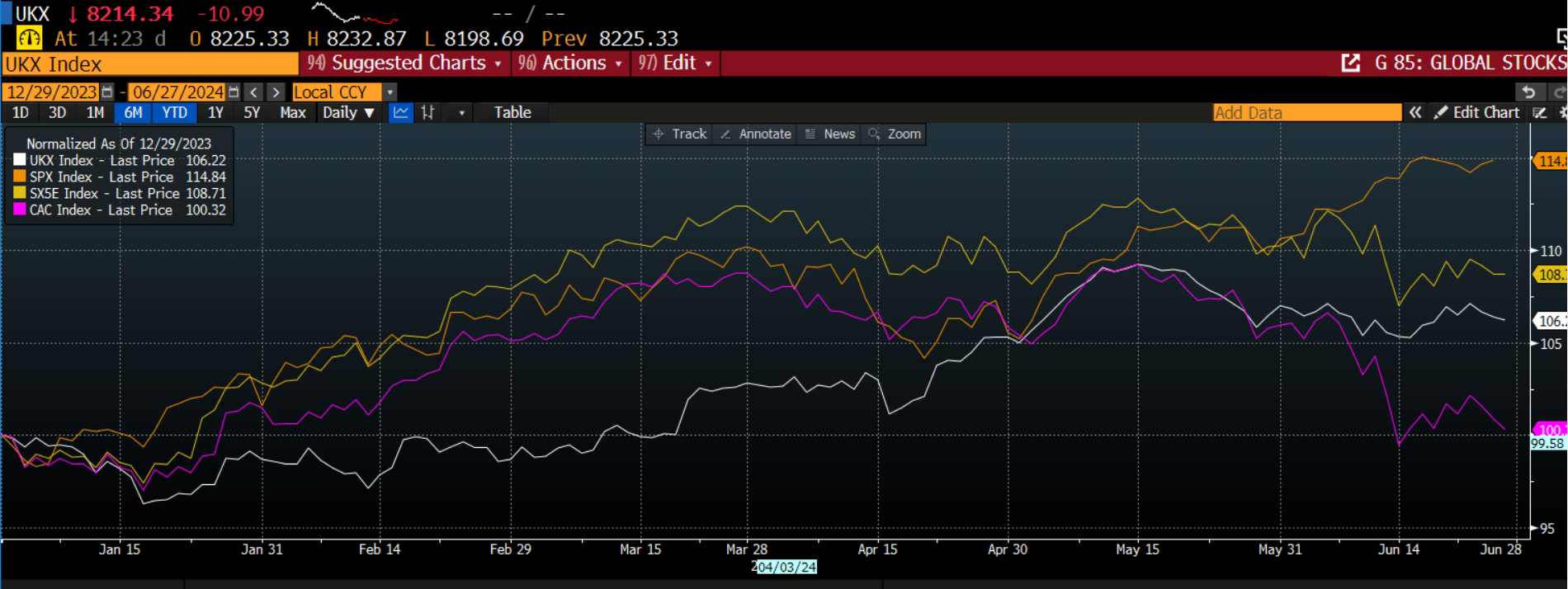Open the Edit dropdown menu
Screen dimensions: 1568x589
pyautogui.click(x=675, y=64)
